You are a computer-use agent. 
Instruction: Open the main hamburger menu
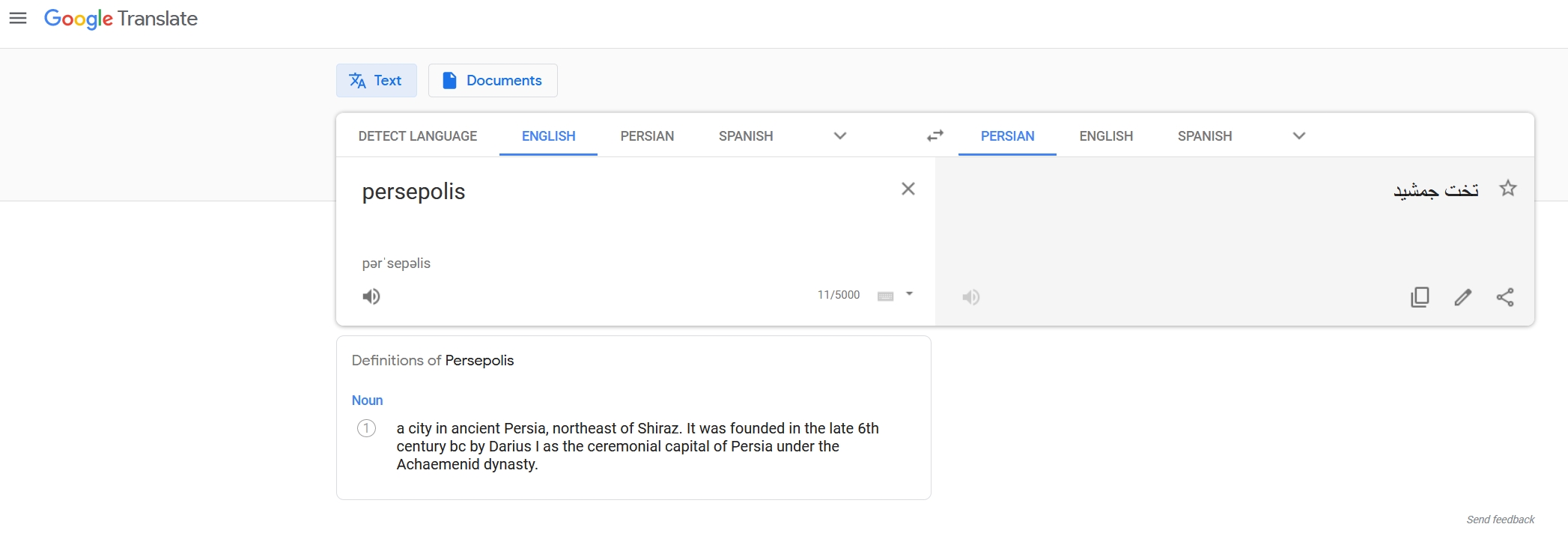[18, 18]
